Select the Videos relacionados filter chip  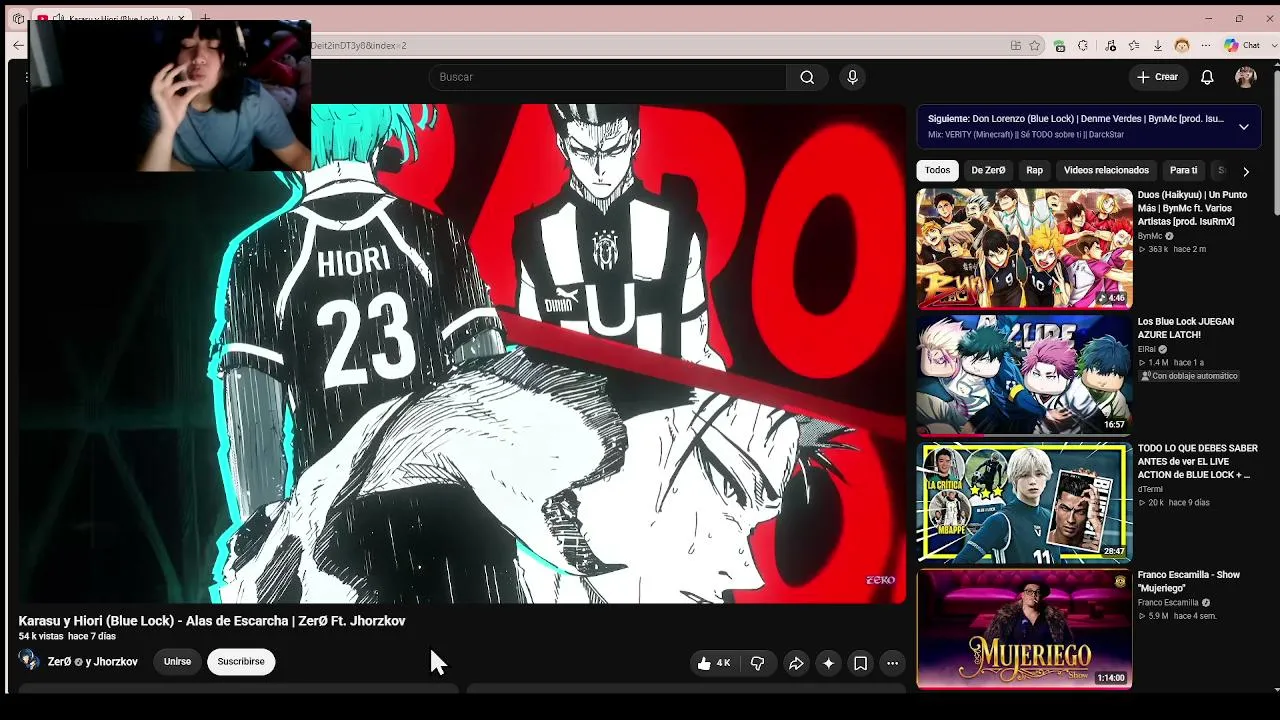click(1106, 170)
